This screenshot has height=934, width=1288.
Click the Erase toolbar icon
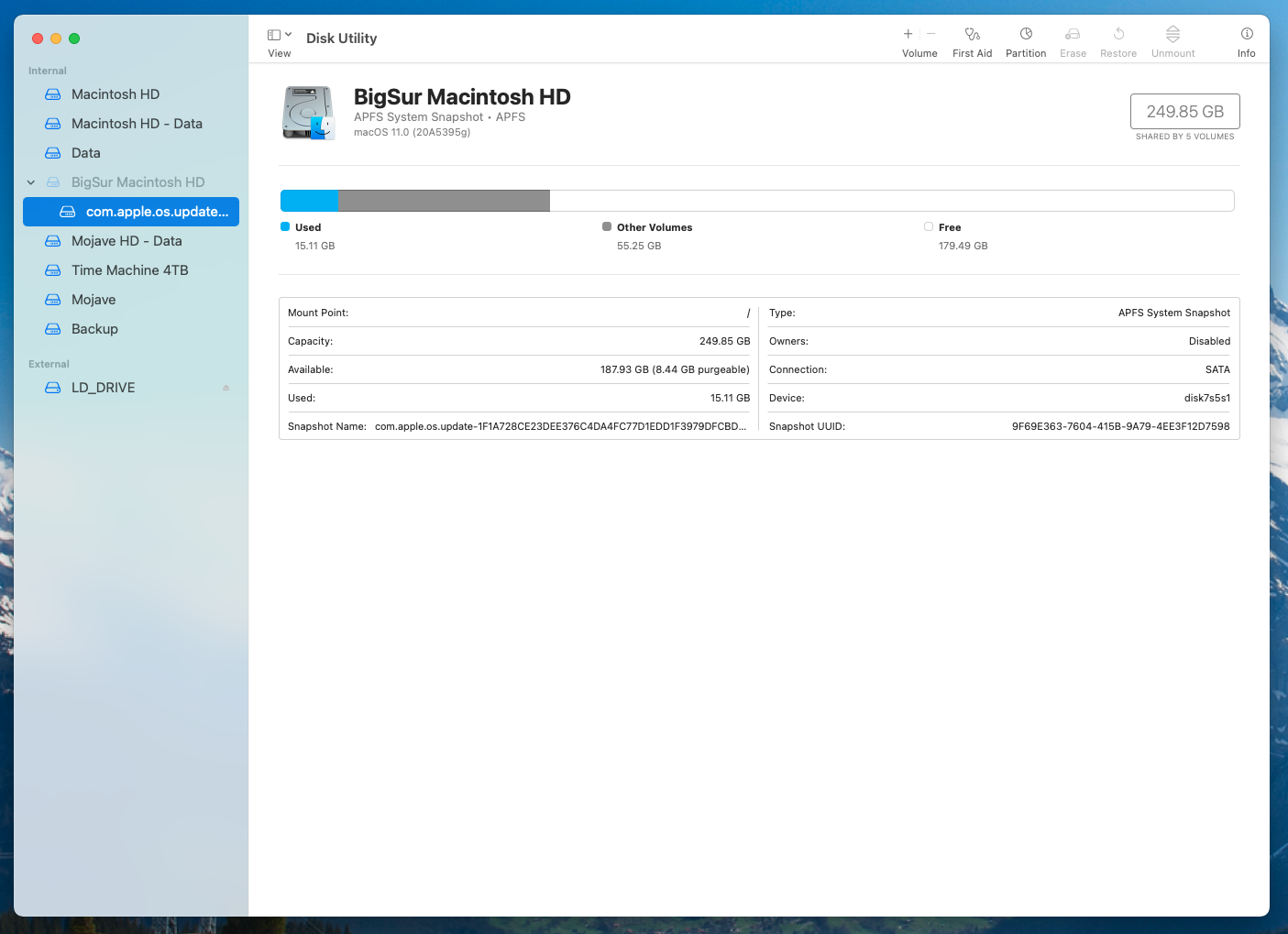pos(1073,34)
